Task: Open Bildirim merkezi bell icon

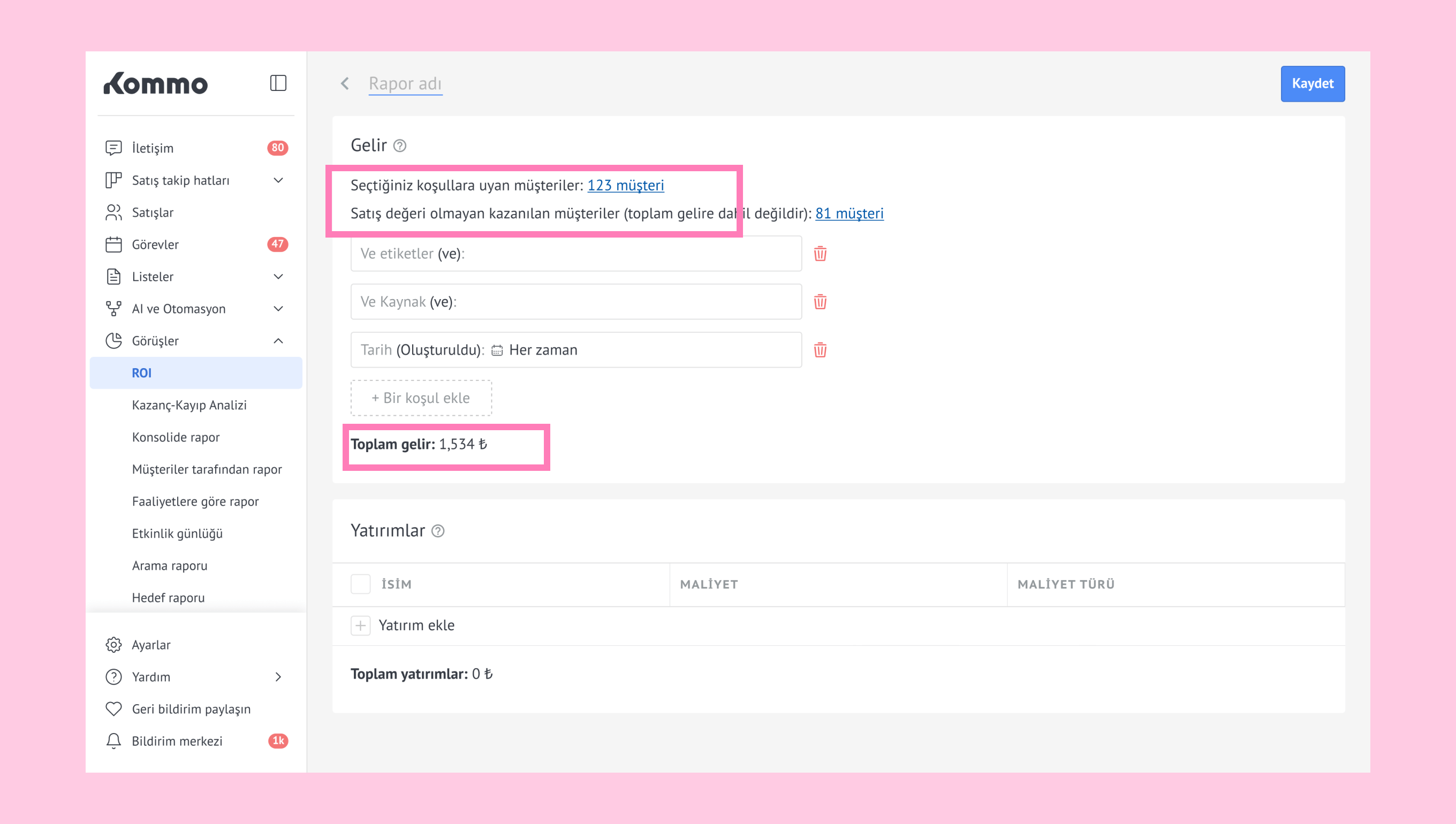Action: pyautogui.click(x=114, y=741)
